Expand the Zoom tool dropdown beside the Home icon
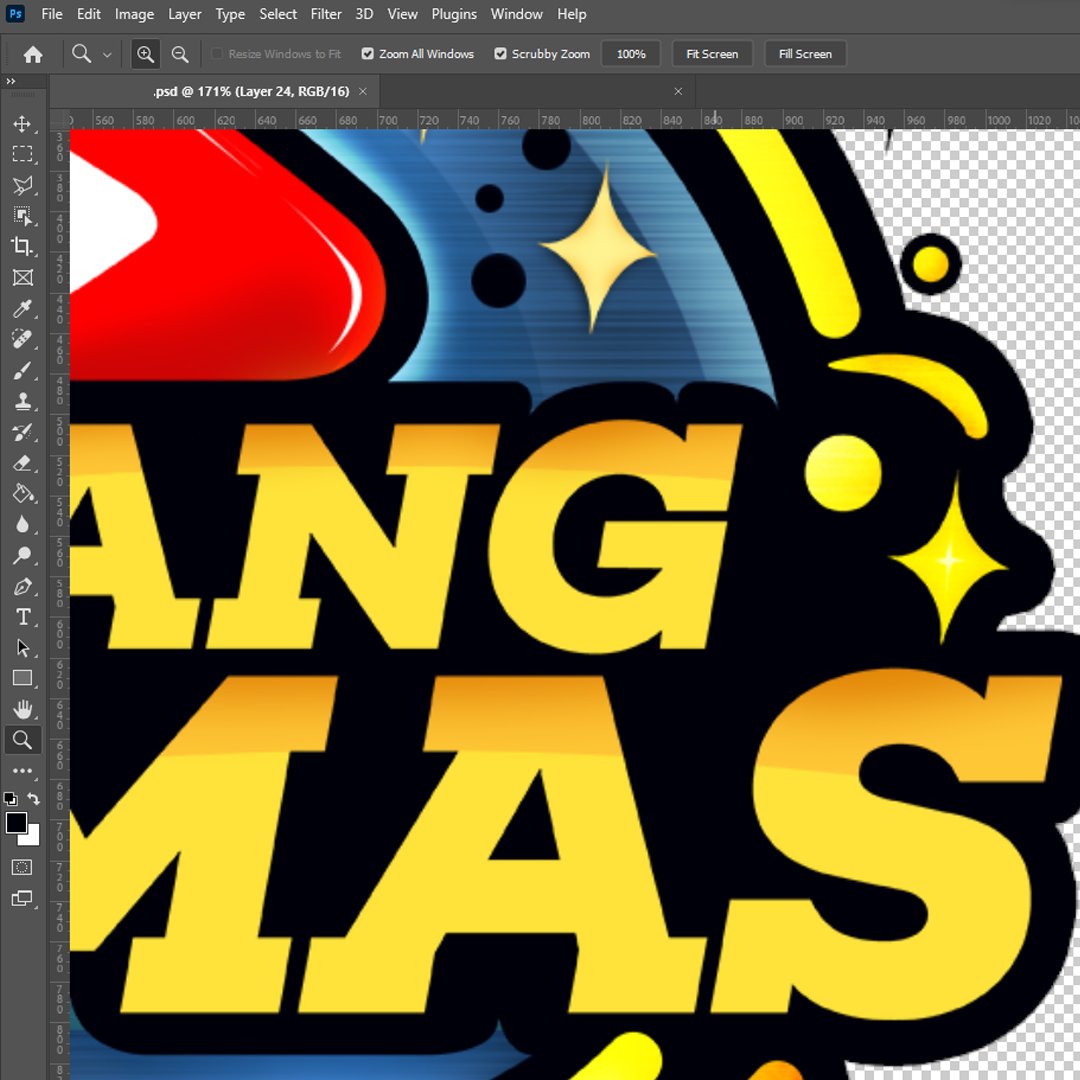The height and width of the screenshot is (1080, 1080). (x=107, y=53)
